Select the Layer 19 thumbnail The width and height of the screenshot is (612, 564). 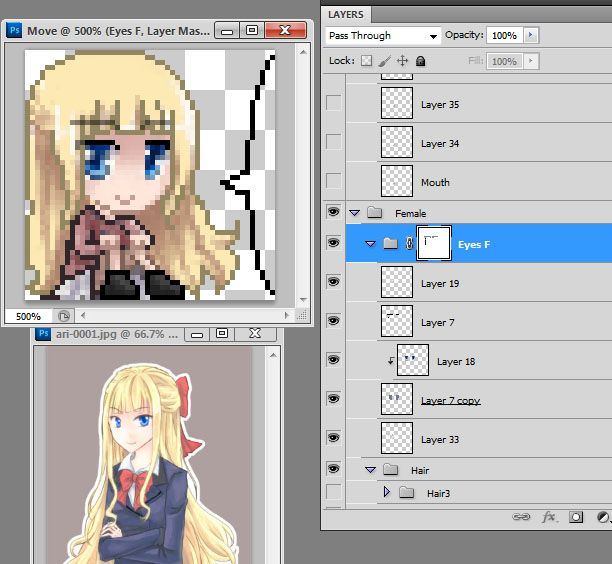[397, 281]
